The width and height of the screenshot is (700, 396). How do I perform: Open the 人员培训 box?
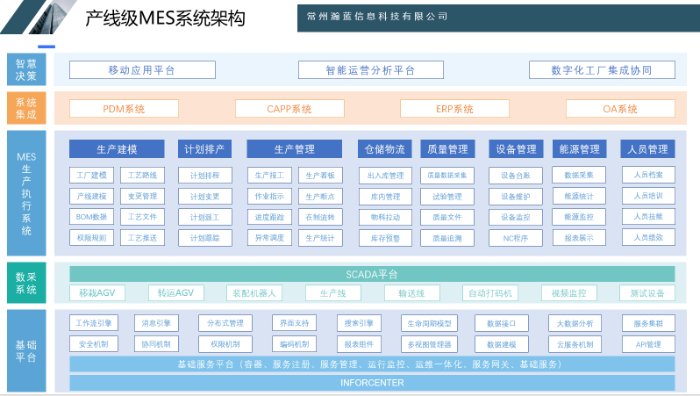tap(649, 196)
